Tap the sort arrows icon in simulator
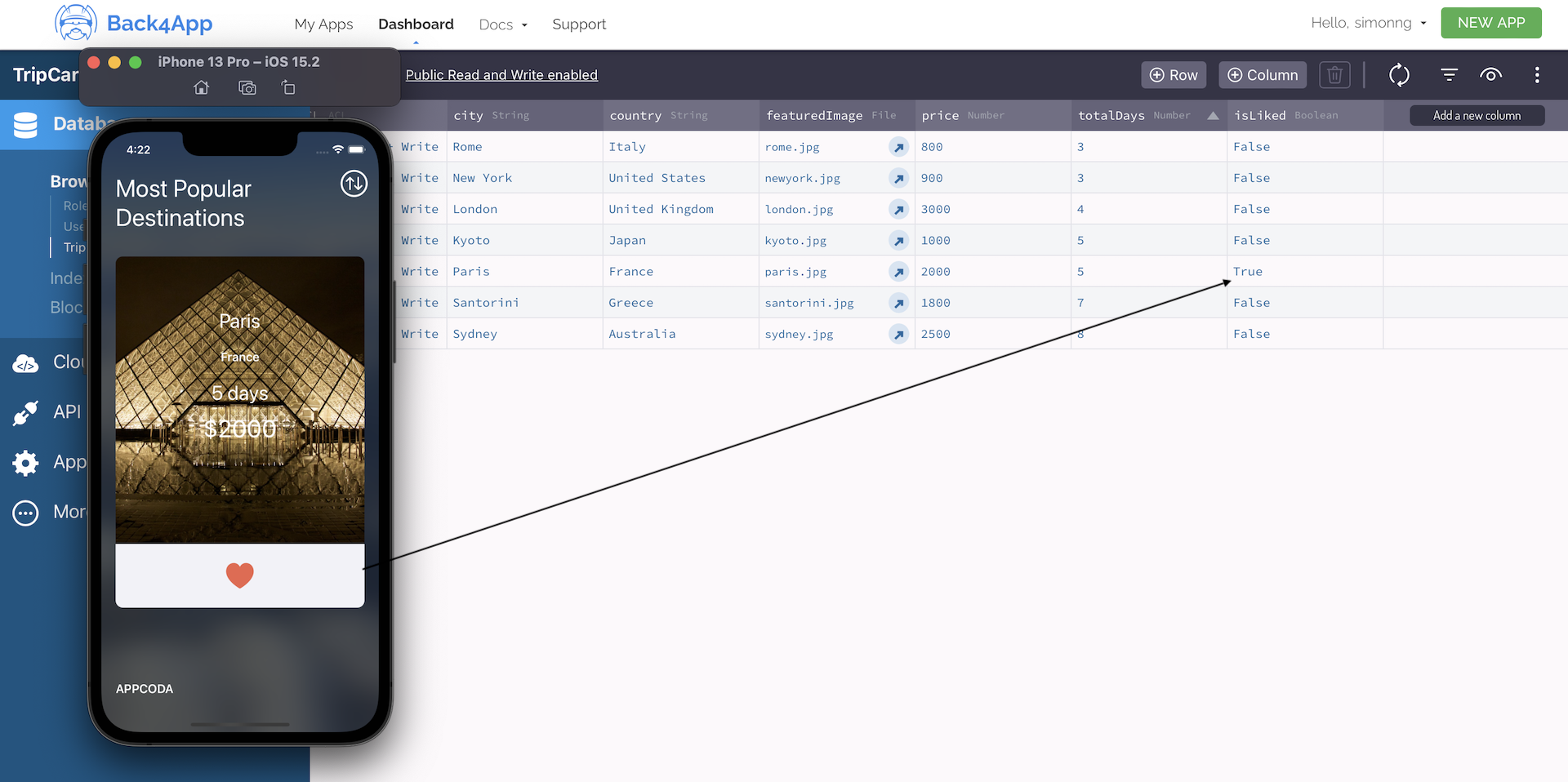The image size is (1568, 782). coord(354,184)
